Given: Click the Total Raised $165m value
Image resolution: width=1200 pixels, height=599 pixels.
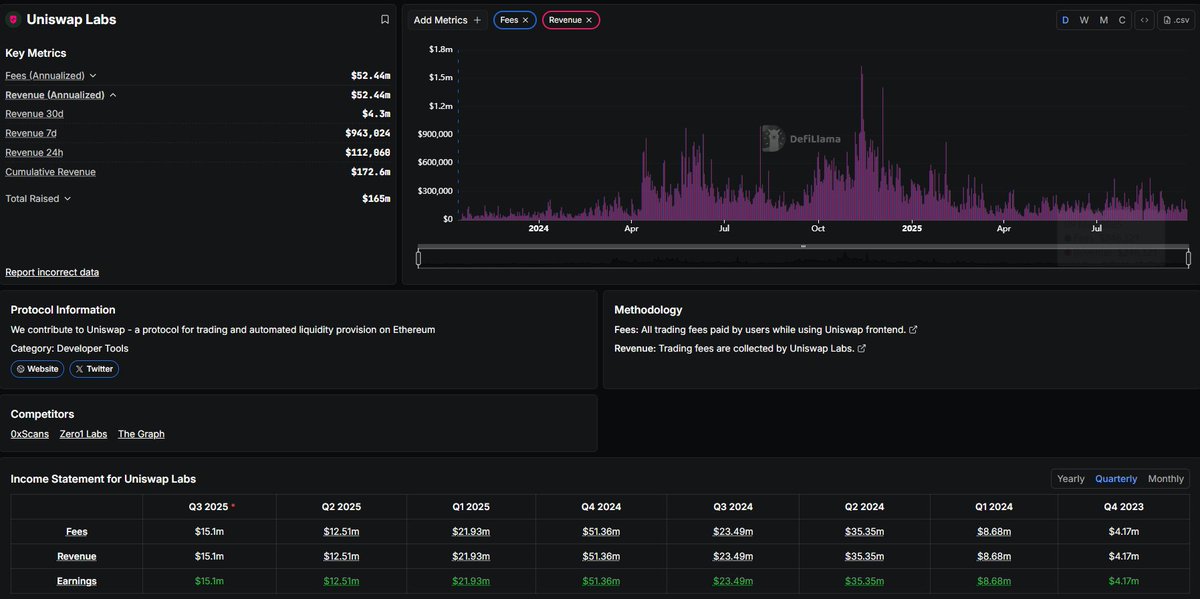Looking at the screenshot, I should [x=376, y=198].
